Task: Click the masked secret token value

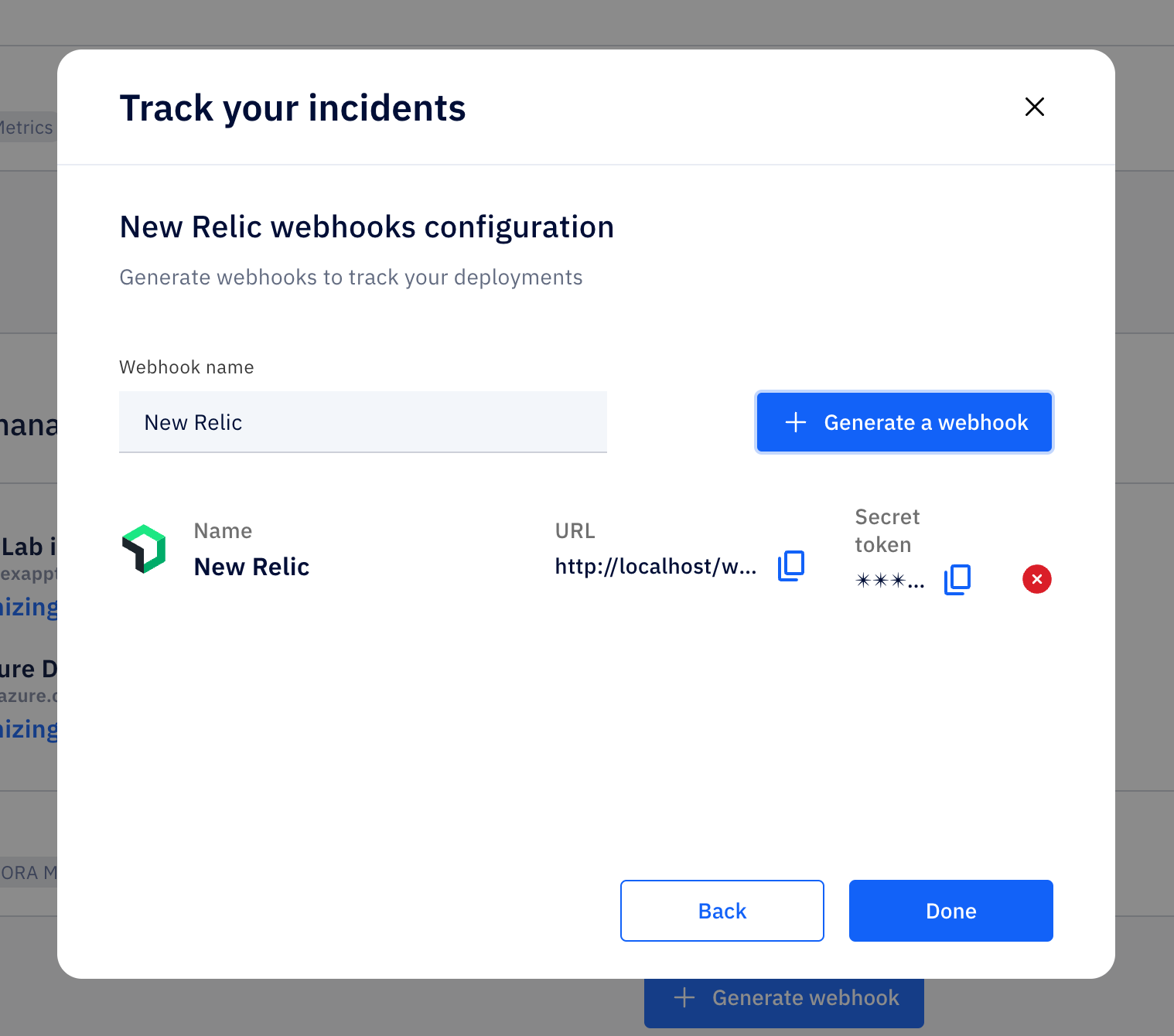Action: (x=889, y=581)
